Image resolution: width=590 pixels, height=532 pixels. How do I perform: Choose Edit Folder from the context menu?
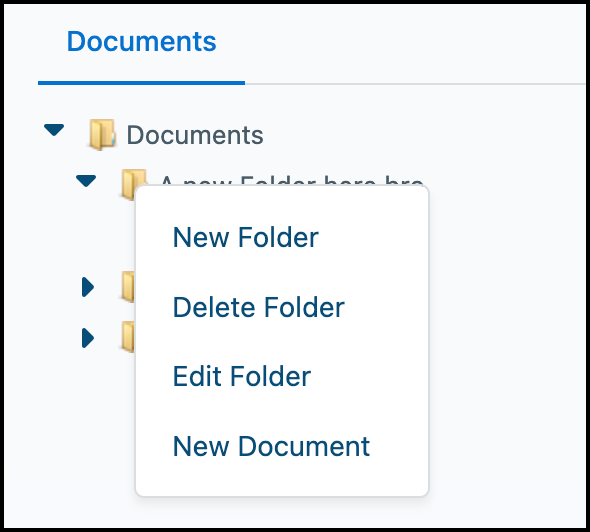242,376
